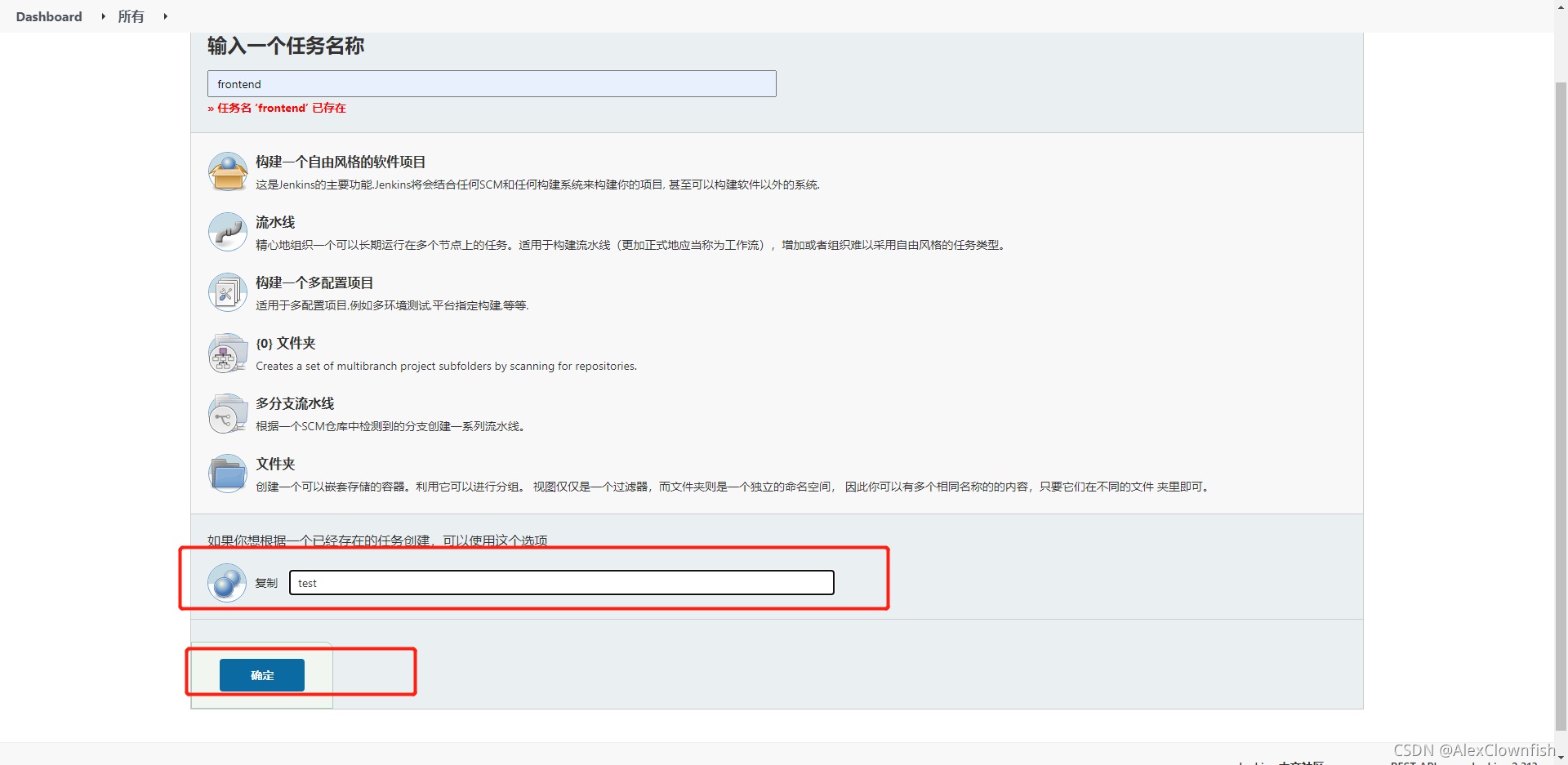Click the 复制 label

[x=266, y=583]
